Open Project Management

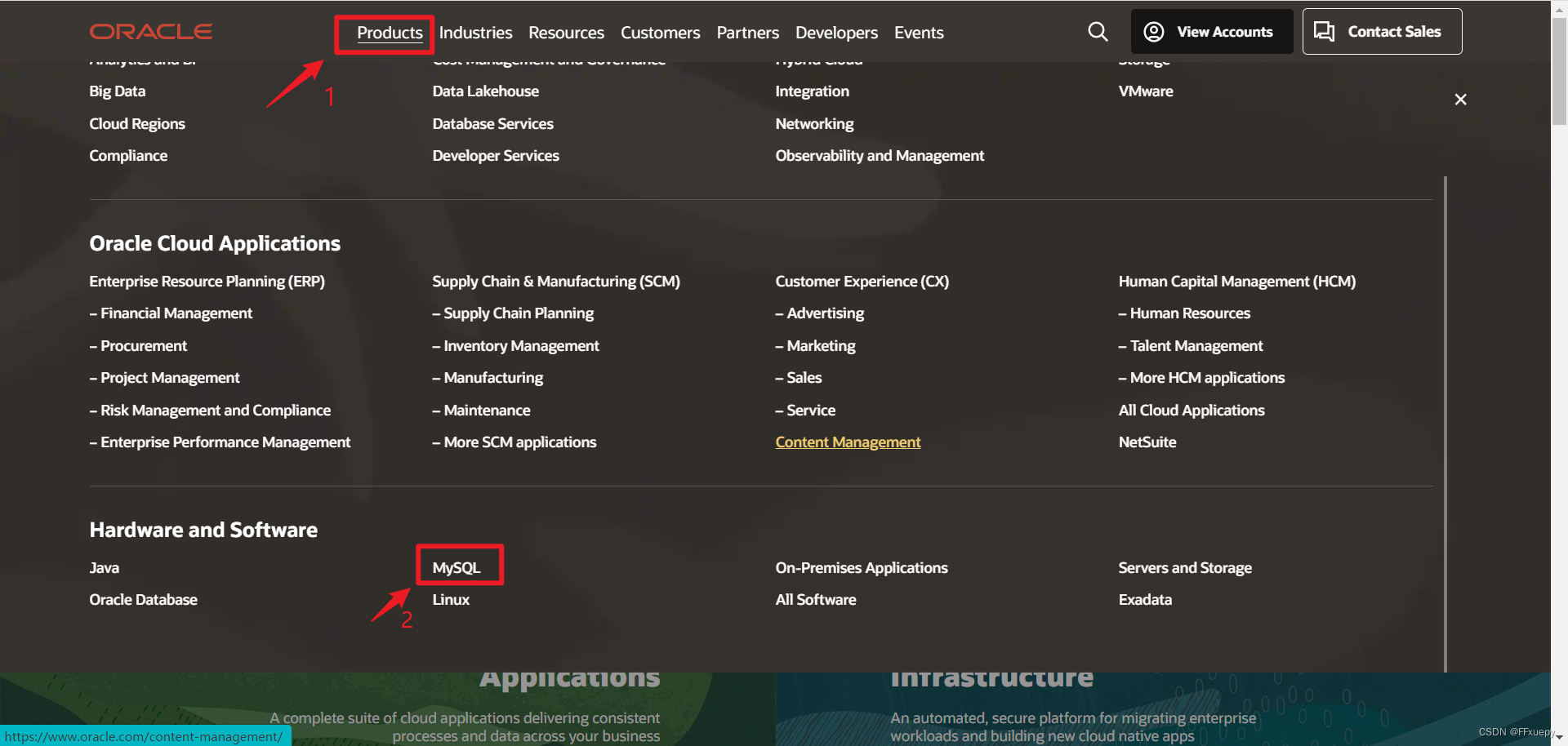[164, 378]
